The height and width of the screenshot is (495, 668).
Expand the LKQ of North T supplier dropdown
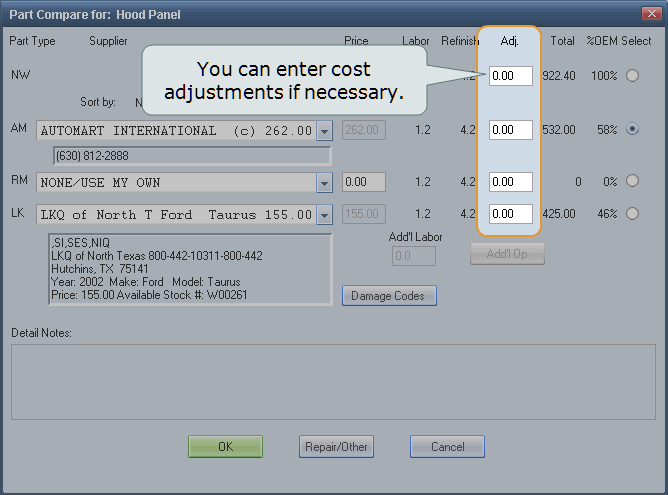(324, 214)
